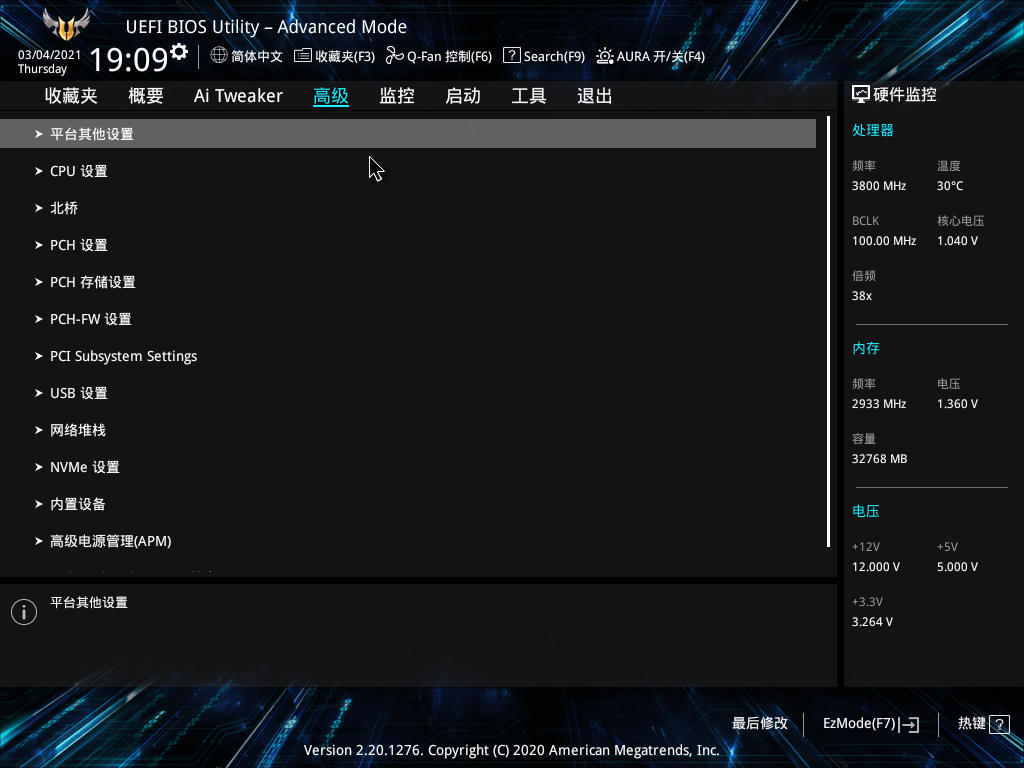Click the 最后修改 button
The image size is (1024, 768).
coord(760,723)
